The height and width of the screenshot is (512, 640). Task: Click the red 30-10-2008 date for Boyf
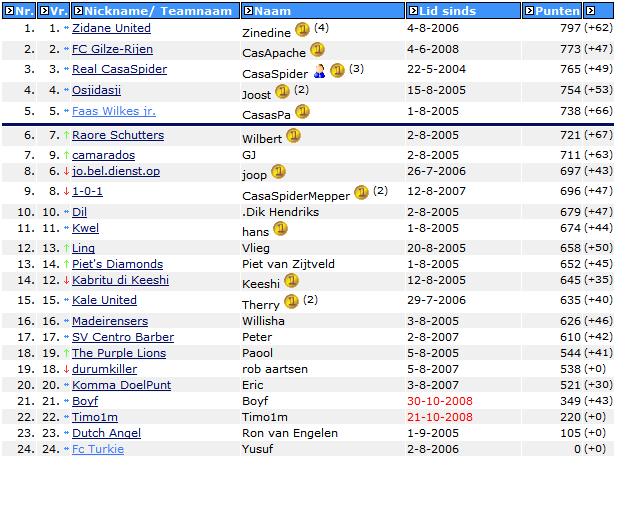click(x=433, y=401)
